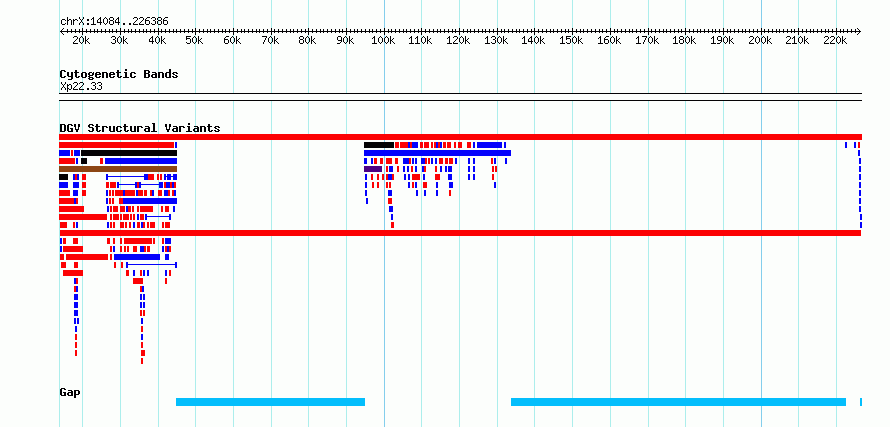This screenshot has width=890, height=427.
Task: Select the blue variant bar left of 130k
Action: click(489, 145)
